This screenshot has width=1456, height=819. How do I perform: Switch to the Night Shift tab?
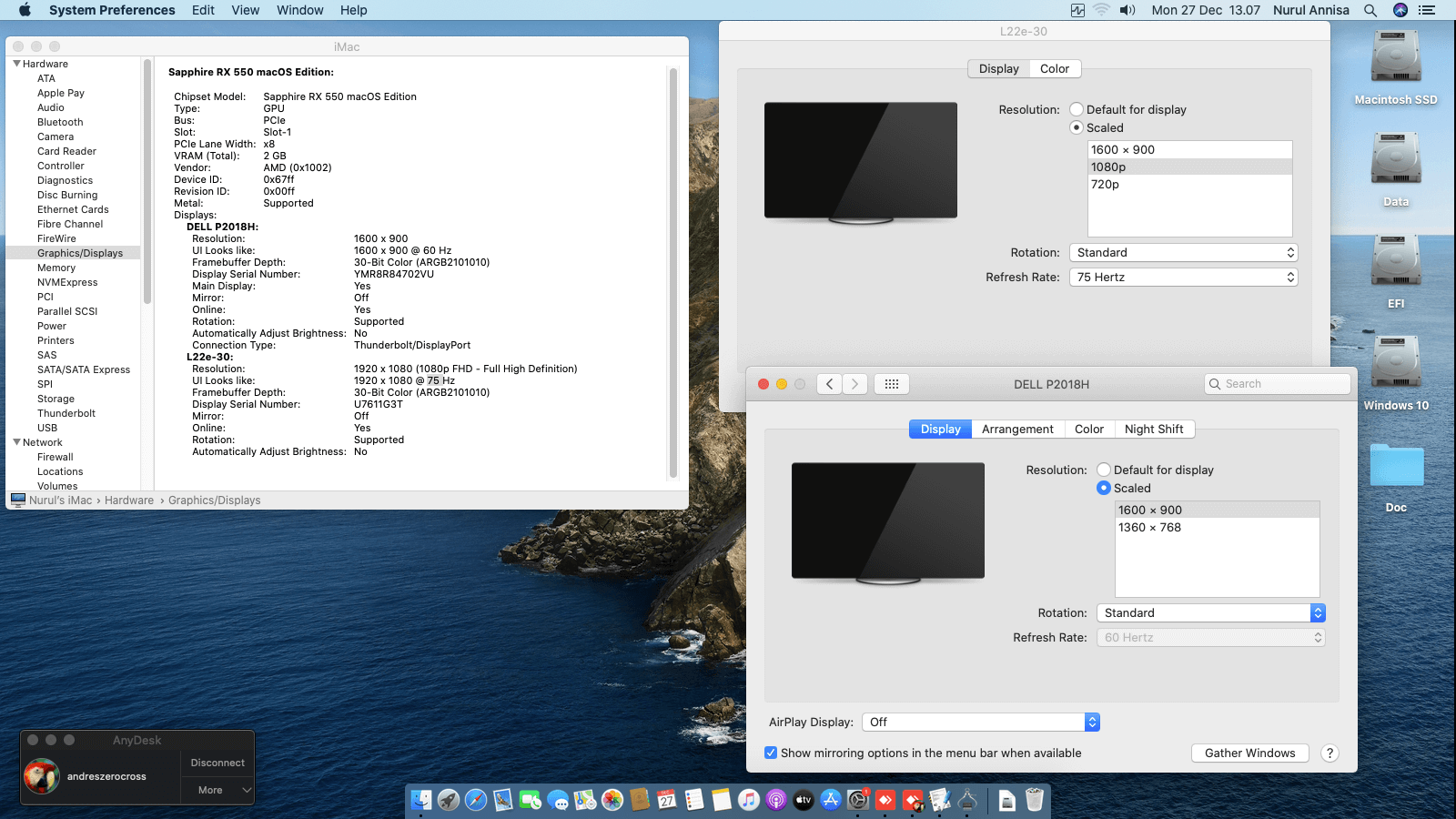1153,430
